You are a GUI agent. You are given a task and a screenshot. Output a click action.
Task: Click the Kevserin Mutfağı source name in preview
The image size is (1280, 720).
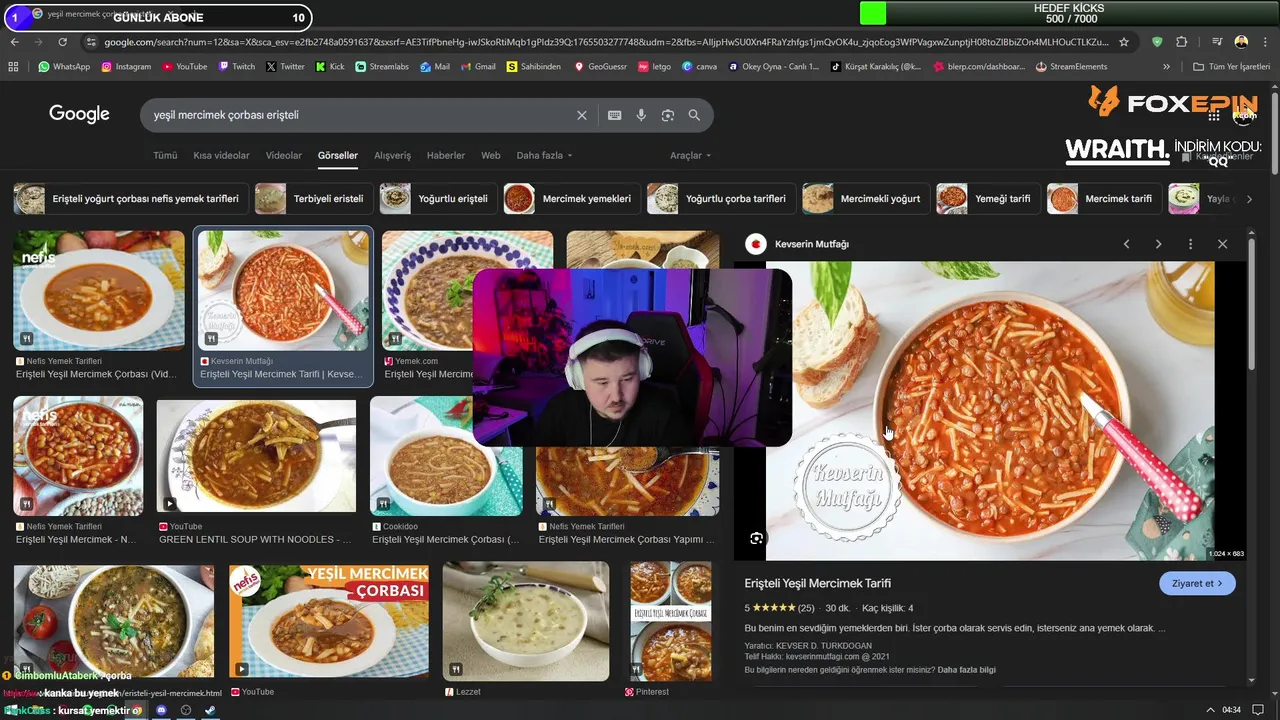click(x=812, y=244)
